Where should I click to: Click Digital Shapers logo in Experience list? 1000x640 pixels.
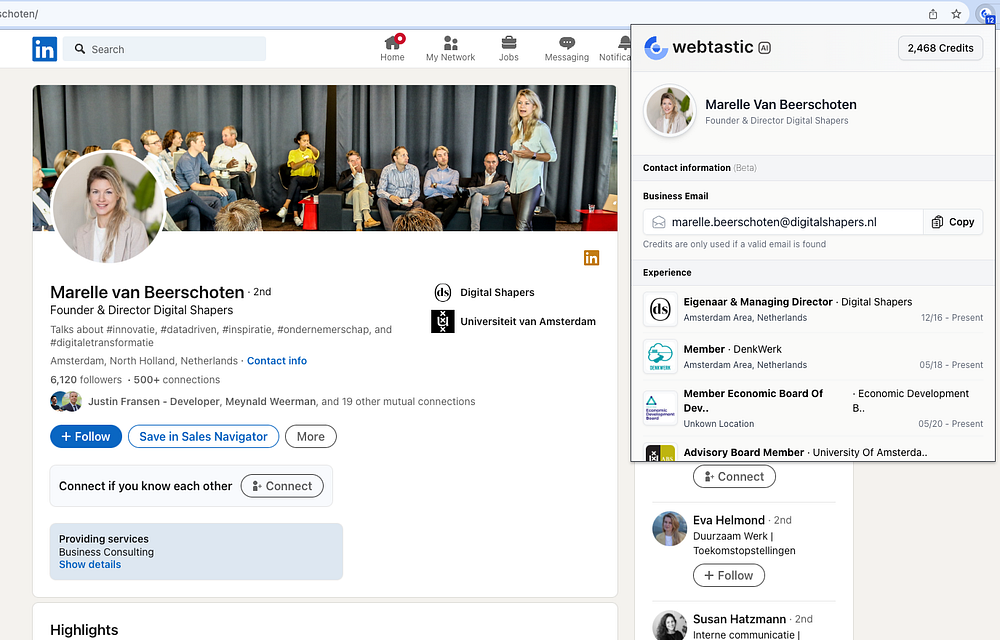660,310
